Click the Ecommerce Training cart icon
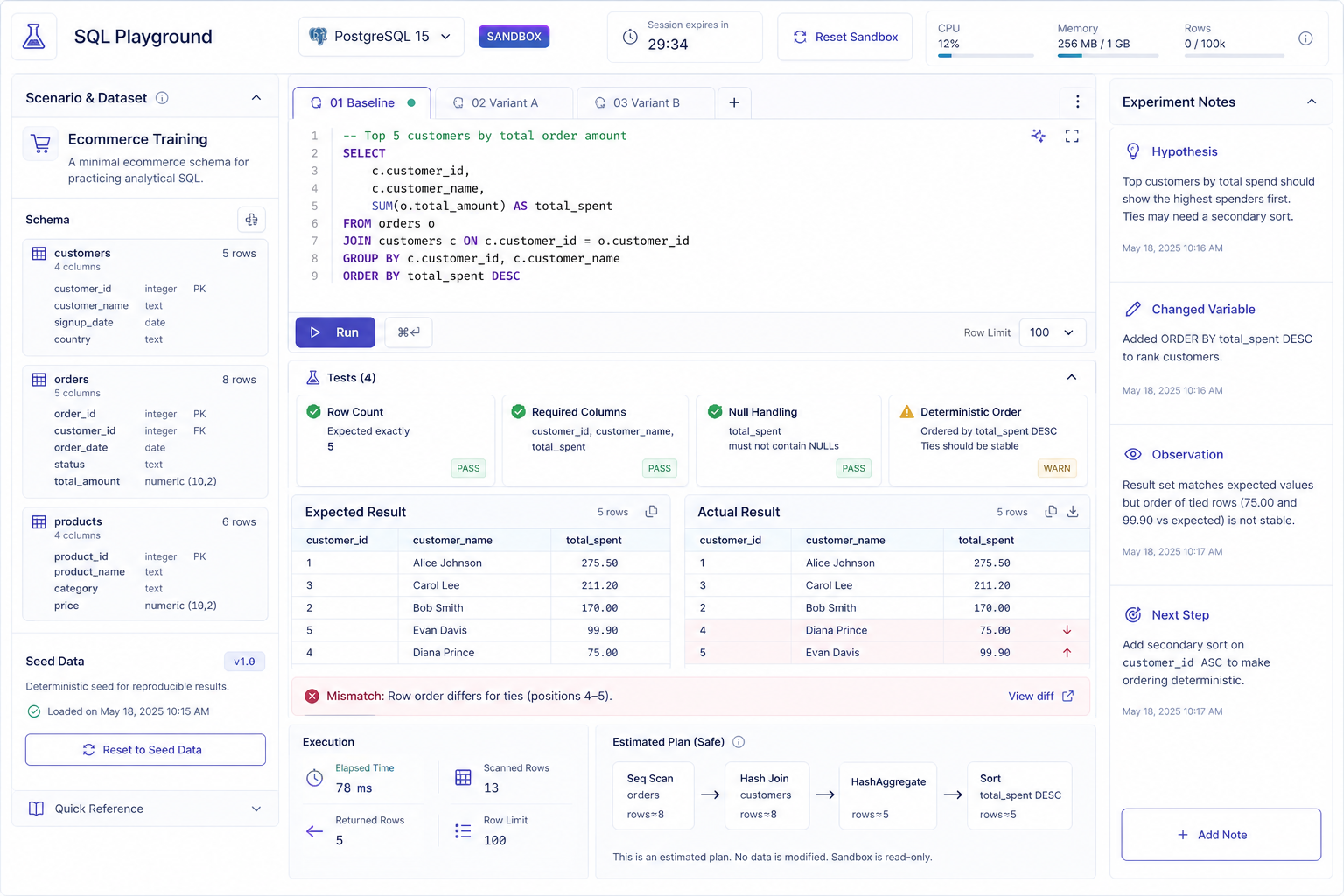Screen dimensions: 1344x896 [40, 143]
